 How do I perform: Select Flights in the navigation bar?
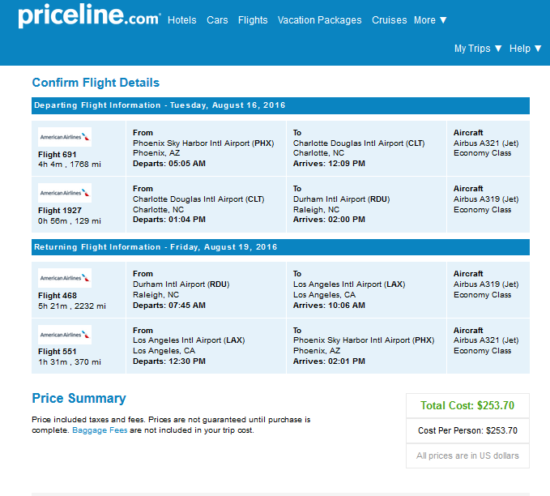point(253,20)
